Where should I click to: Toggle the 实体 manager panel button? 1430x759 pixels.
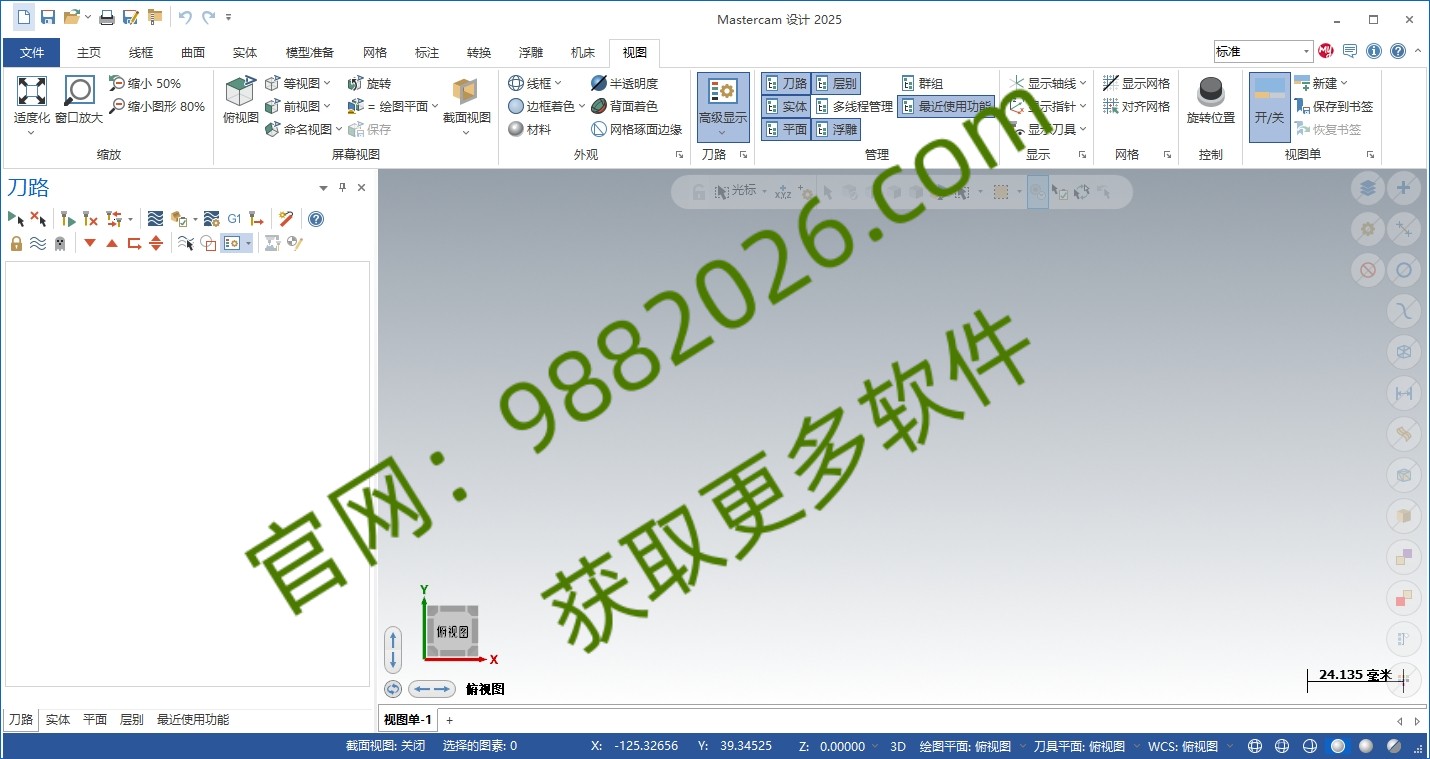coord(786,106)
